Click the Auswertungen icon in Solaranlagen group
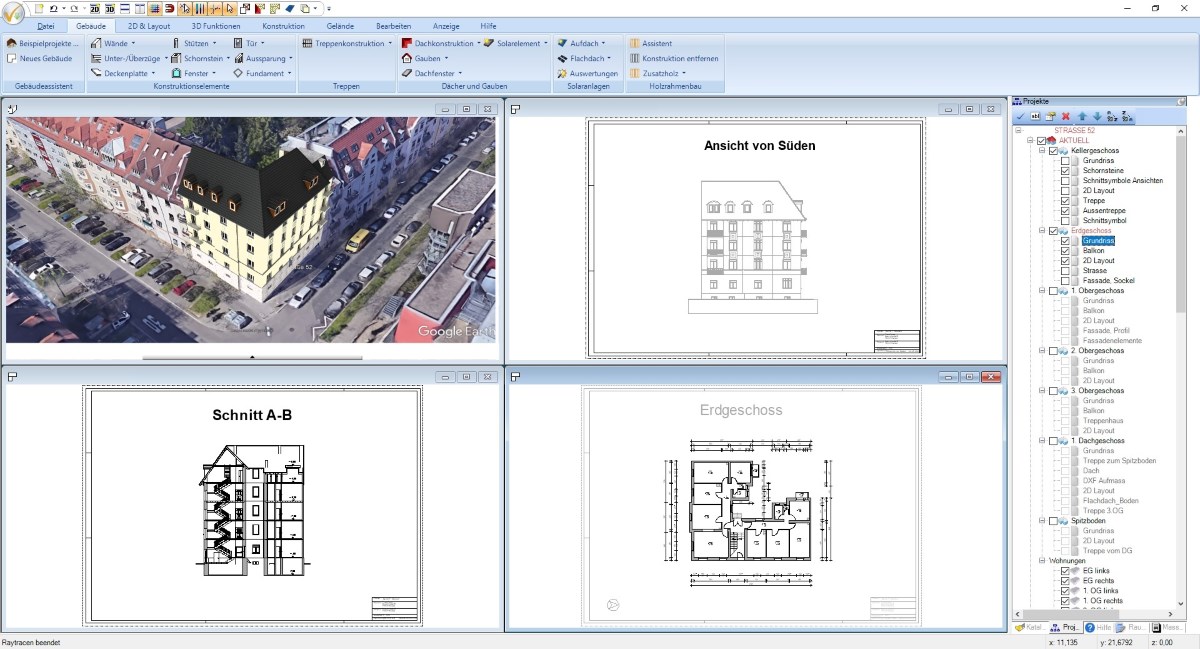This screenshot has height=649, width=1200. tap(563, 74)
